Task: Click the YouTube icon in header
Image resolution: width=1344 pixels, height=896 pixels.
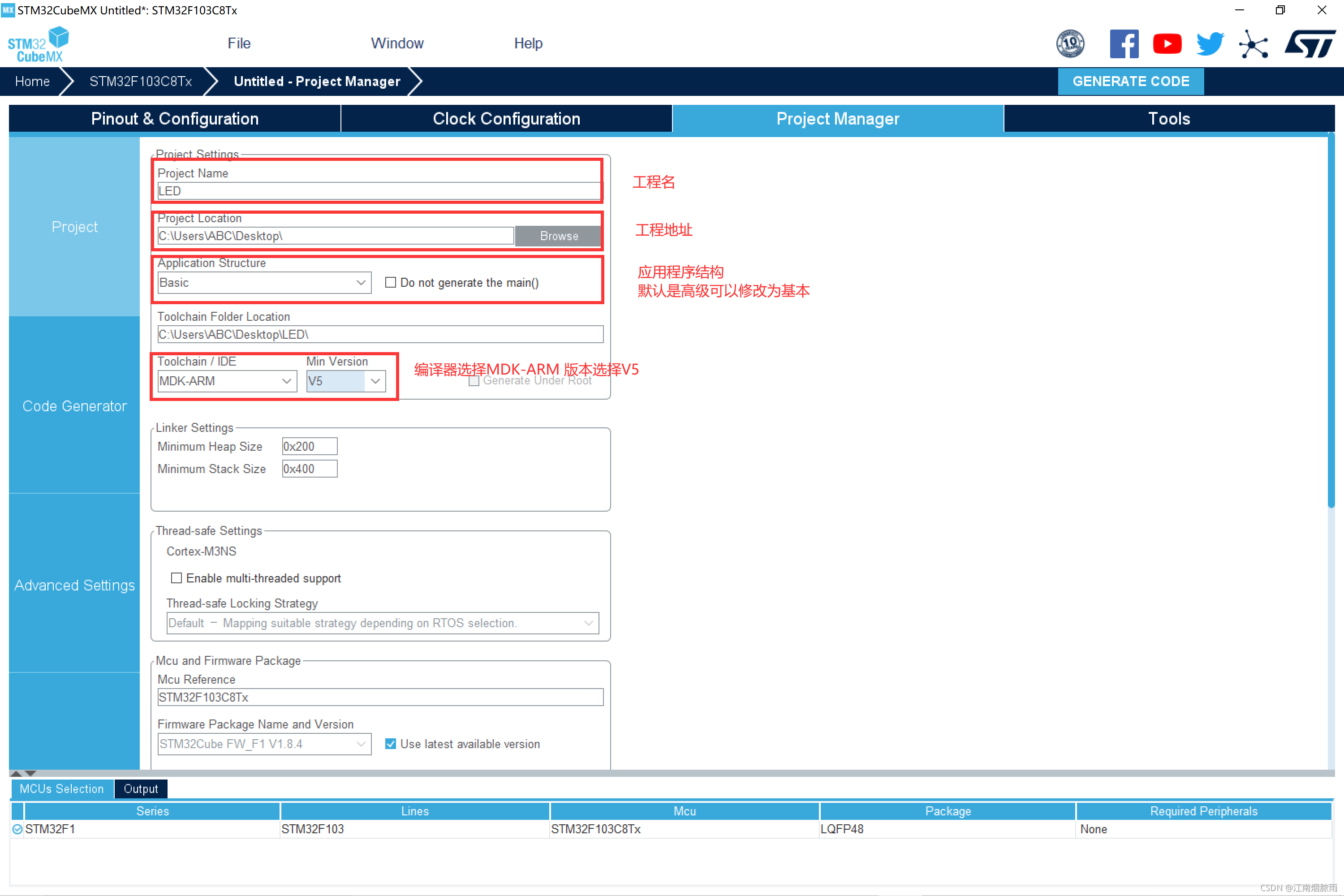Action: [1167, 44]
